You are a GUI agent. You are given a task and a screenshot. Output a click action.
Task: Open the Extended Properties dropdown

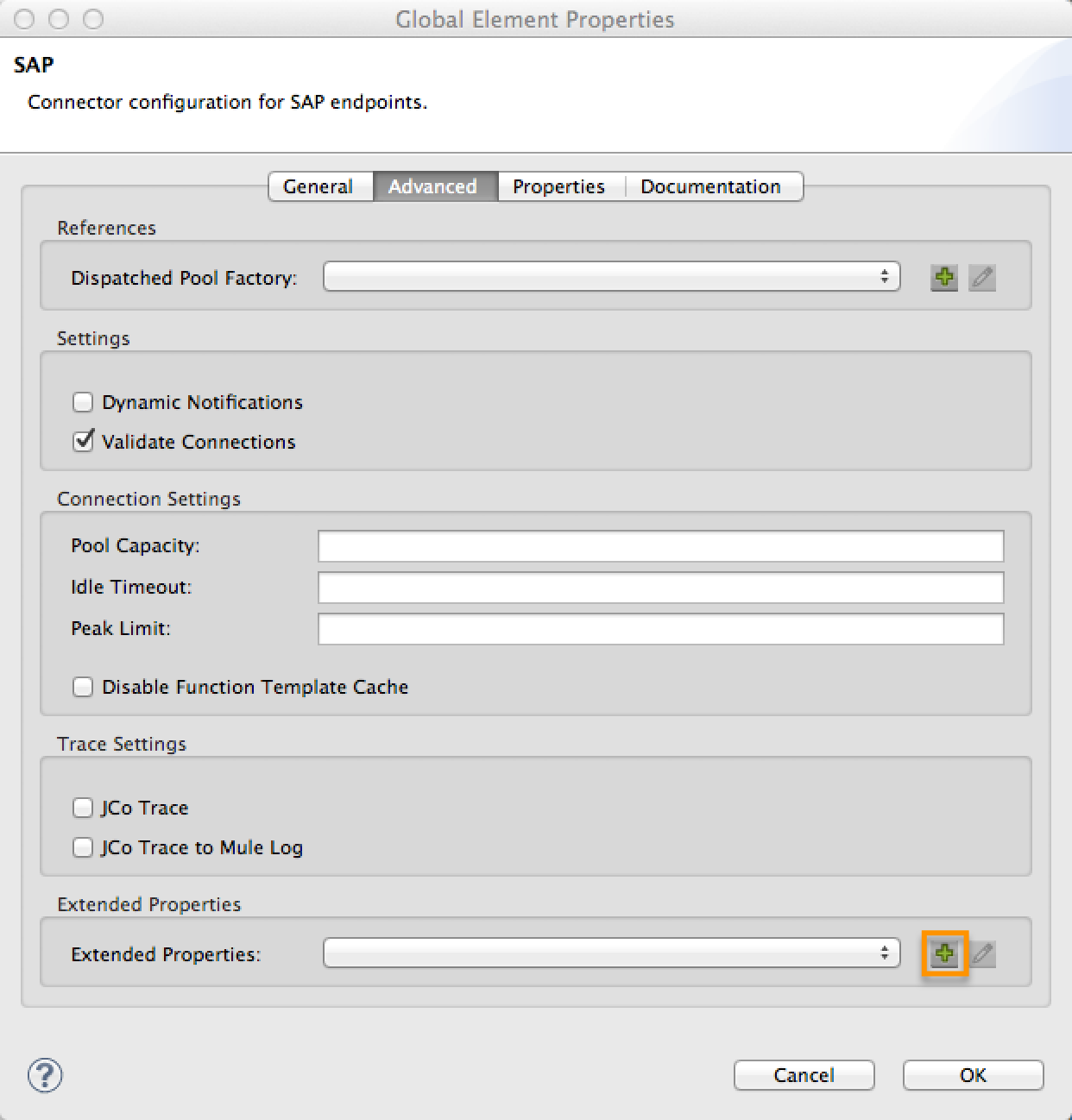611,953
